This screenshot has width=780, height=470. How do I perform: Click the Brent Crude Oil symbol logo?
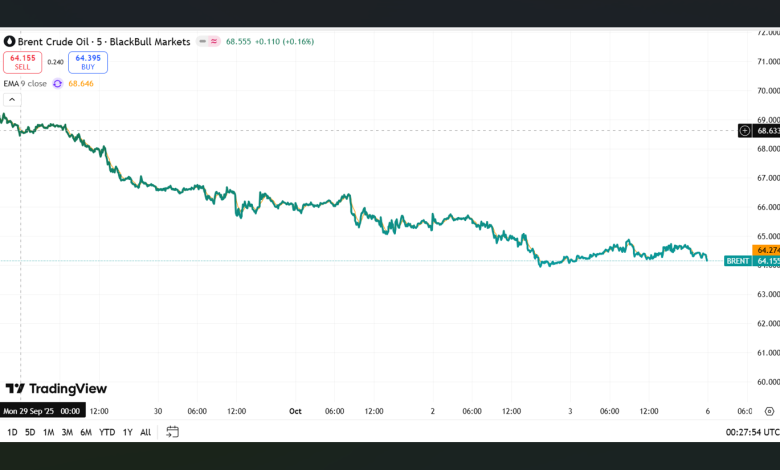click(x=10, y=42)
